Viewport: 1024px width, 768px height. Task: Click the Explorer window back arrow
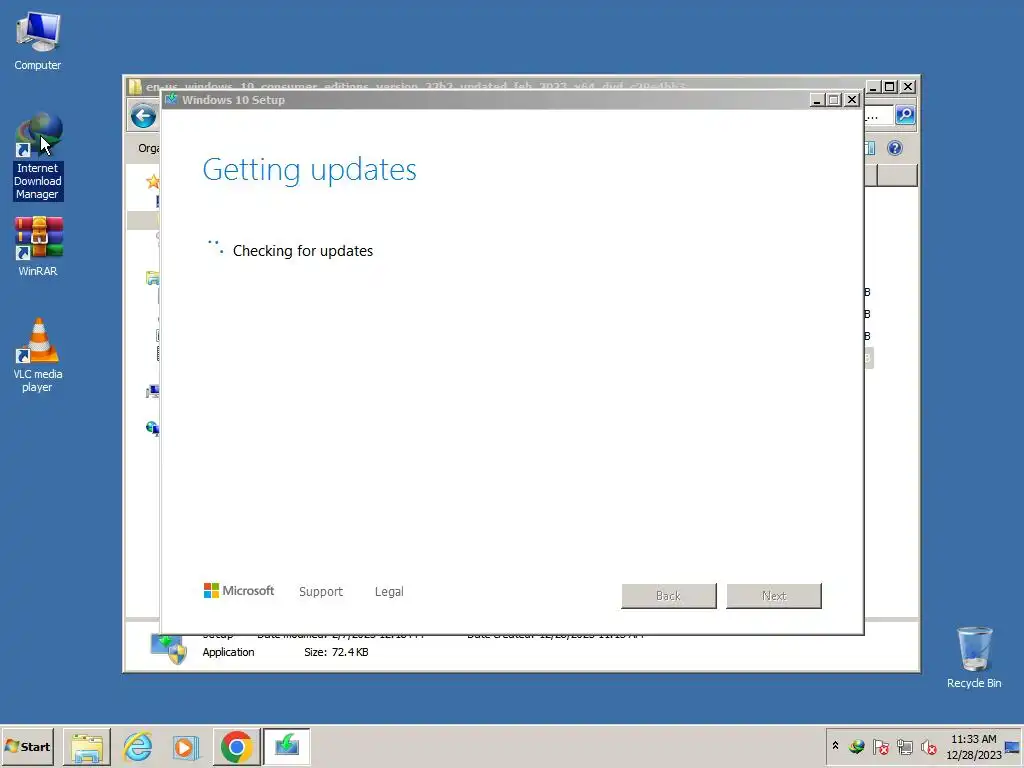(x=143, y=117)
